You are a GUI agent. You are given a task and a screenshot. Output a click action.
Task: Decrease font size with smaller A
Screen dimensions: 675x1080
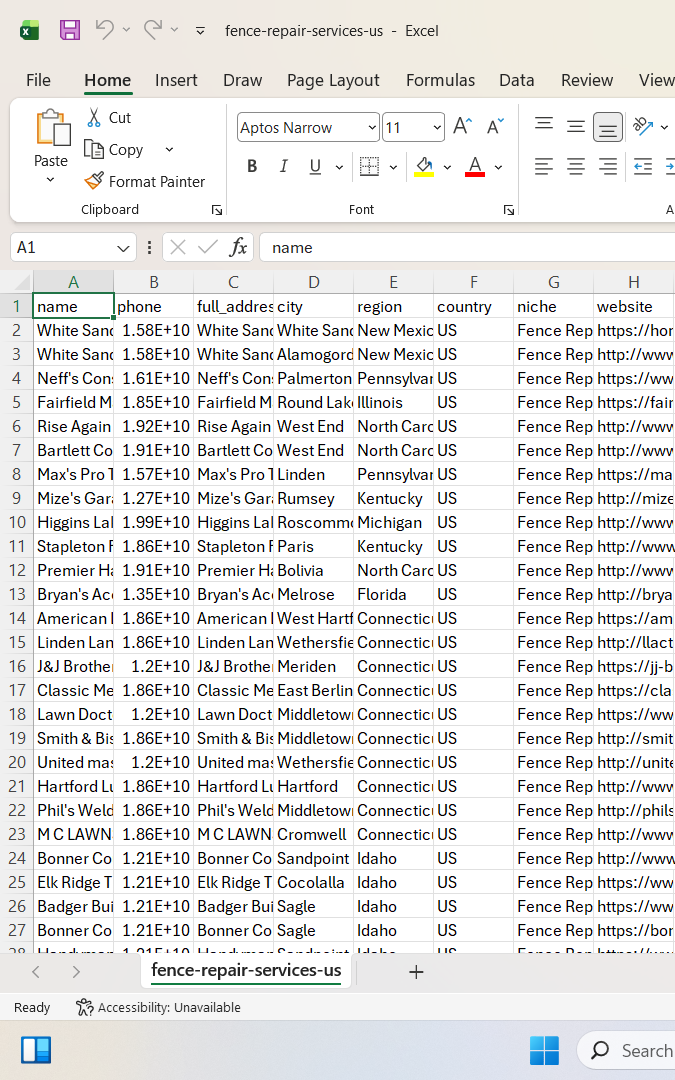click(x=495, y=126)
